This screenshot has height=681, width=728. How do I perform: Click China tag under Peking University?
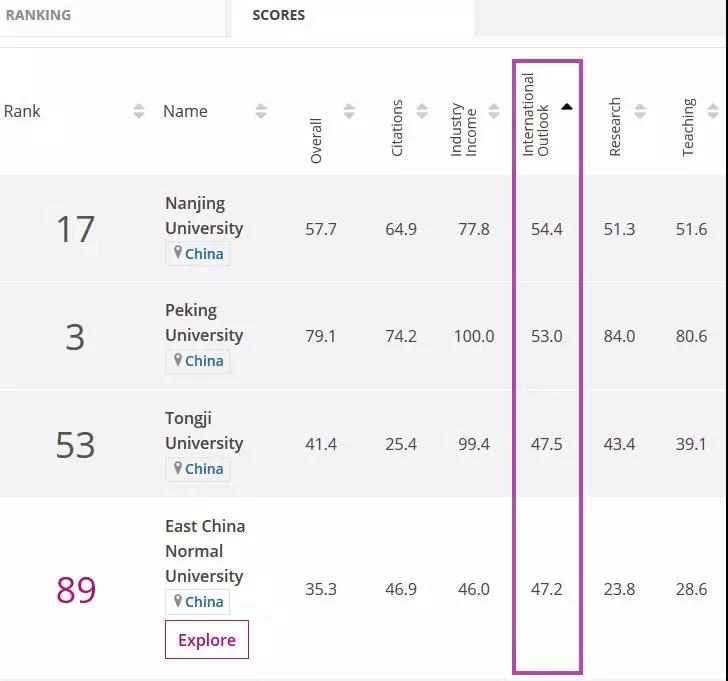pyautogui.click(x=198, y=360)
